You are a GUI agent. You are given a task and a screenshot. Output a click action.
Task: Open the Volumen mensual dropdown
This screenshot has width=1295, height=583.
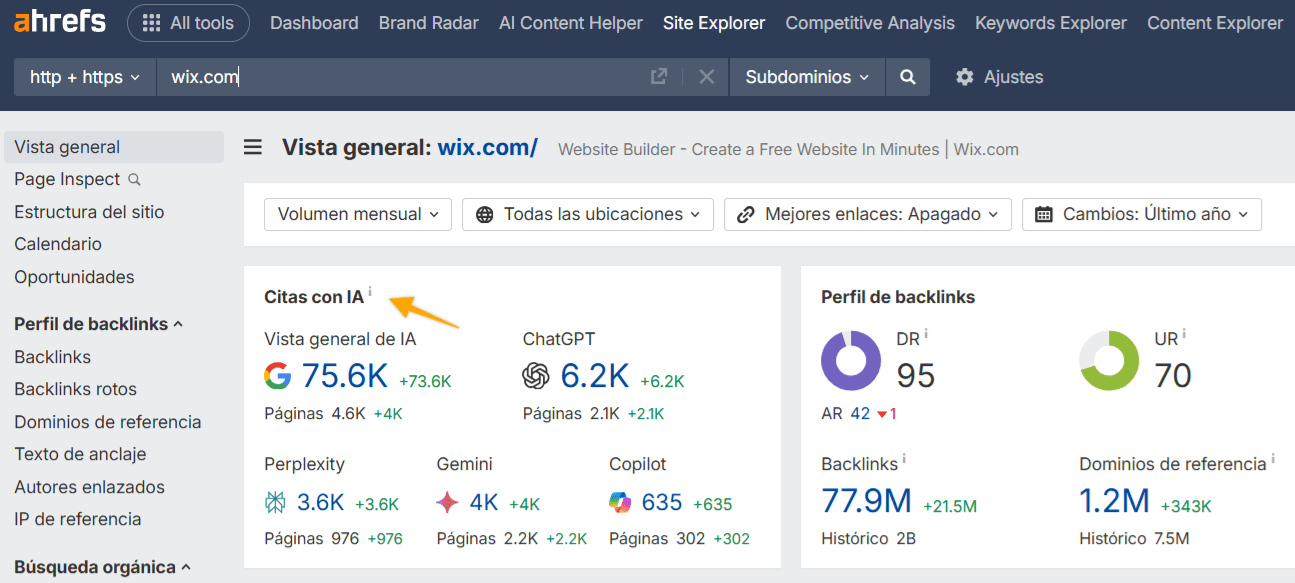[x=357, y=213]
